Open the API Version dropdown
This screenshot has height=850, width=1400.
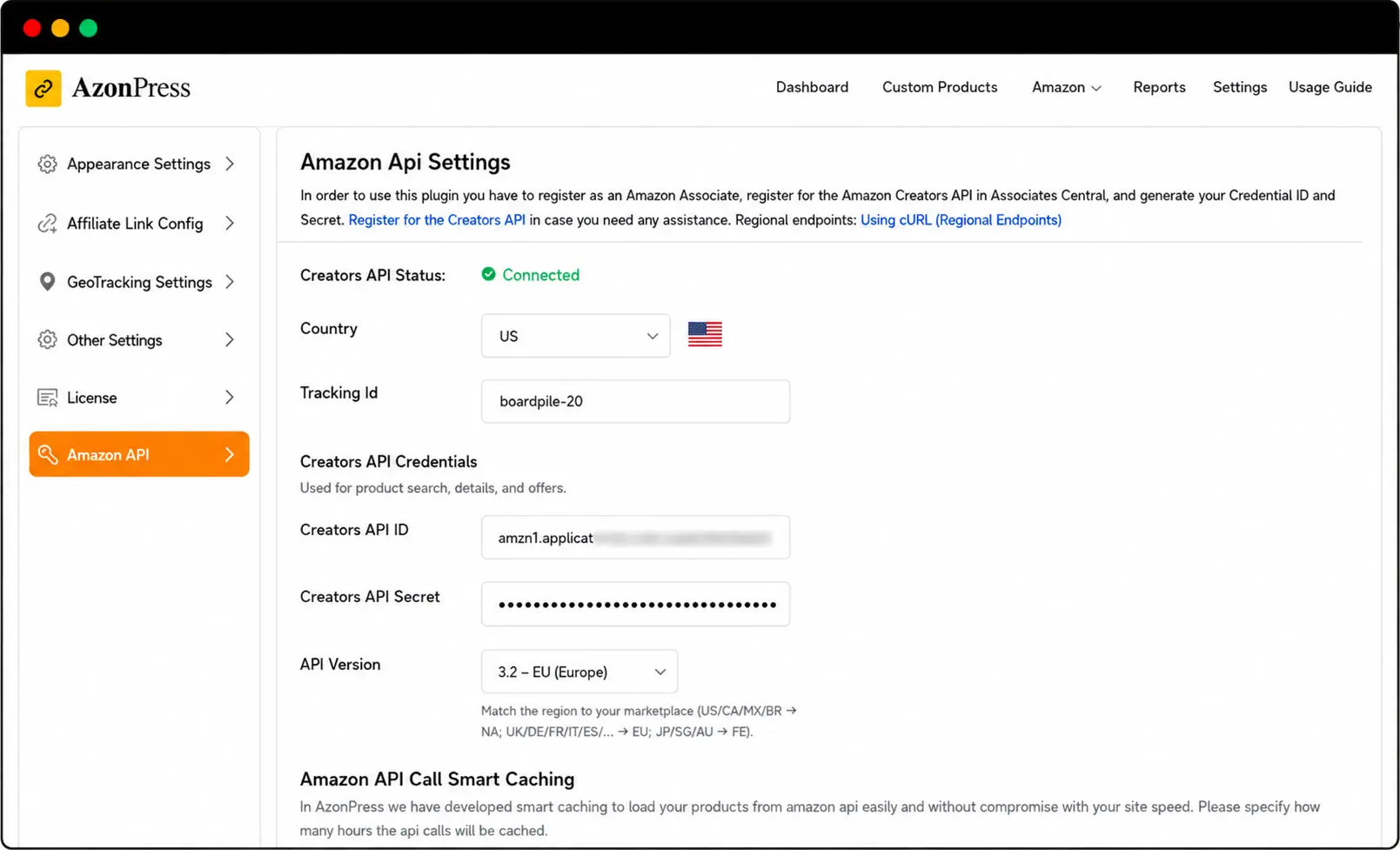579,672
